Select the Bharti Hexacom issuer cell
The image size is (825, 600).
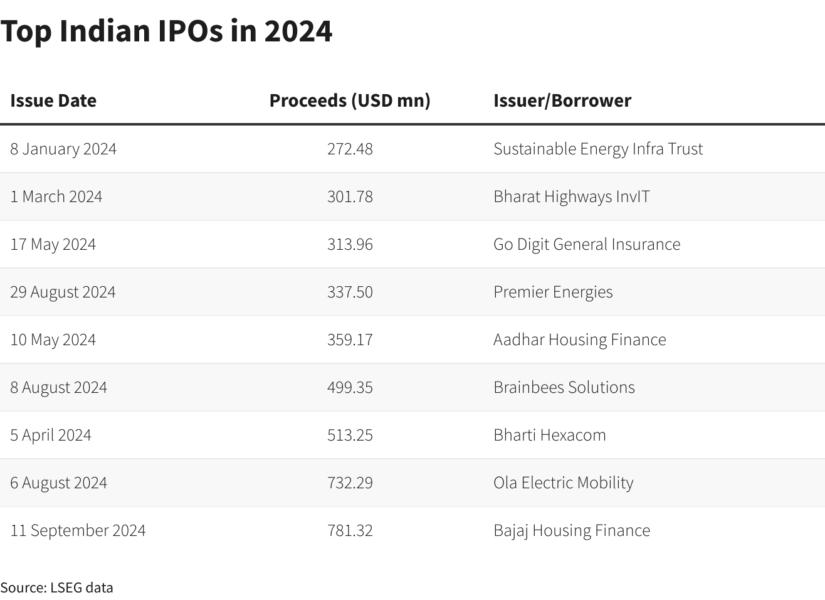549,435
